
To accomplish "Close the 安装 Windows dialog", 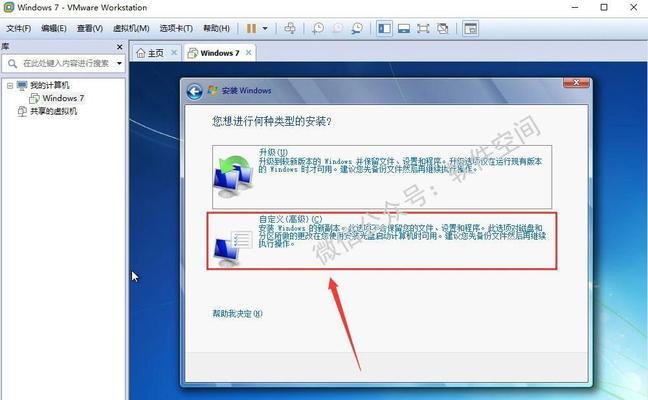I will [577, 83].
